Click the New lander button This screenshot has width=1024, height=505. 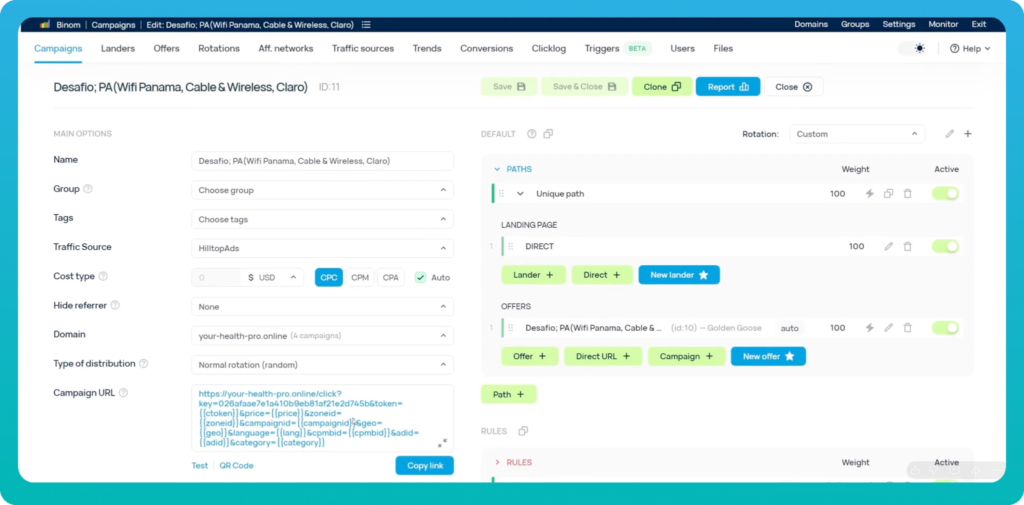click(679, 275)
